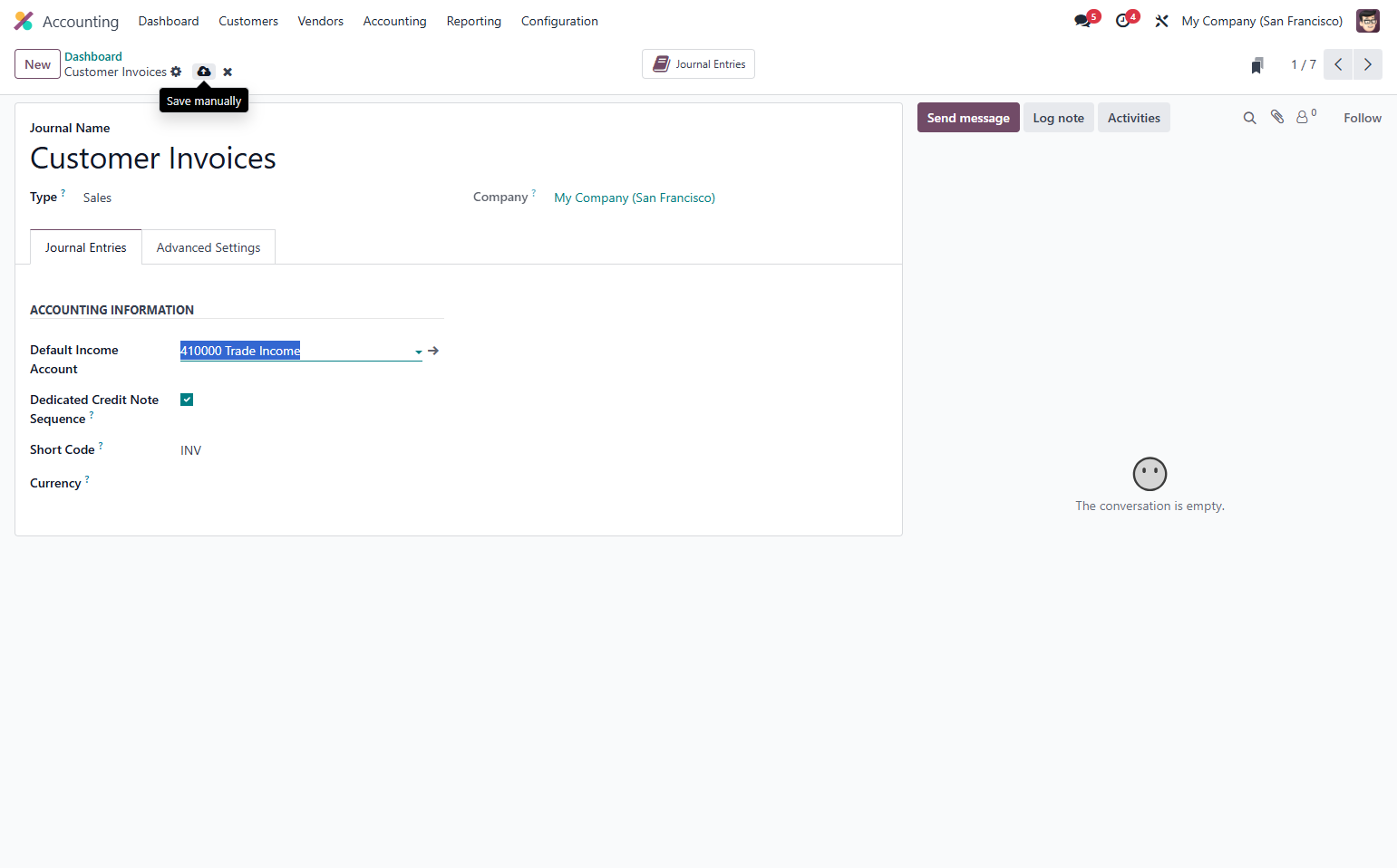Toggle Dedicated Credit Note Sequence checkbox
Image resolution: width=1397 pixels, height=868 pixels.
[x=187, y=400]
